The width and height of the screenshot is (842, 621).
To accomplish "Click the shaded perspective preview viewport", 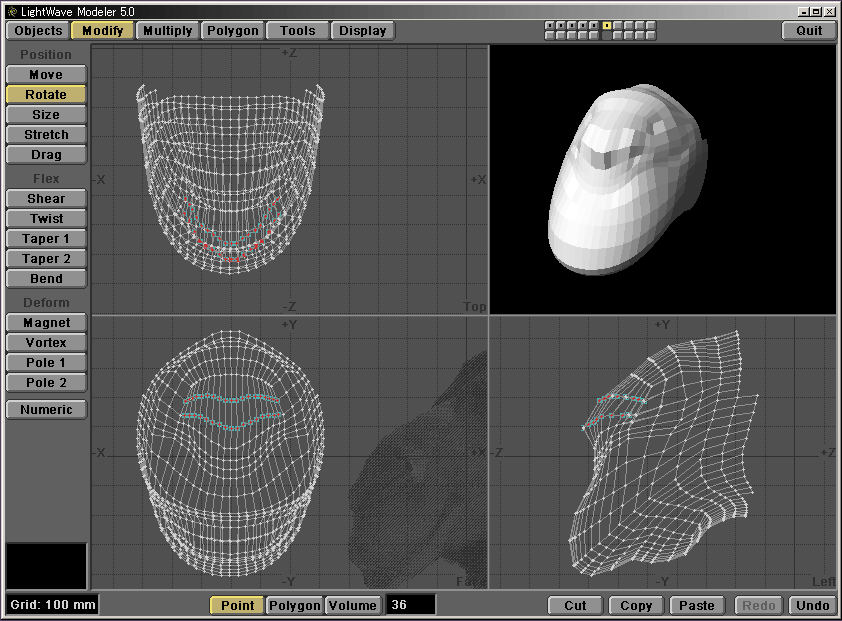I will [x=662, y=180].
